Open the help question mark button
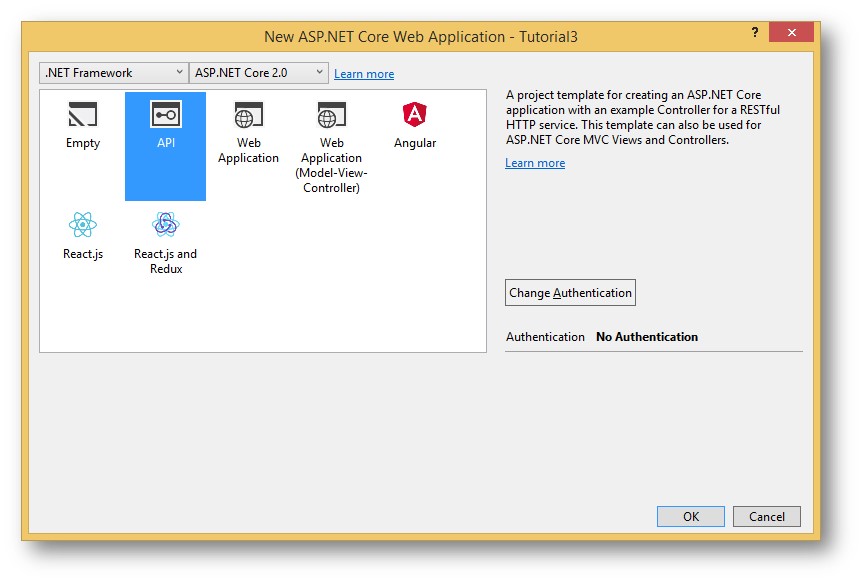 [x=755, y=32]
